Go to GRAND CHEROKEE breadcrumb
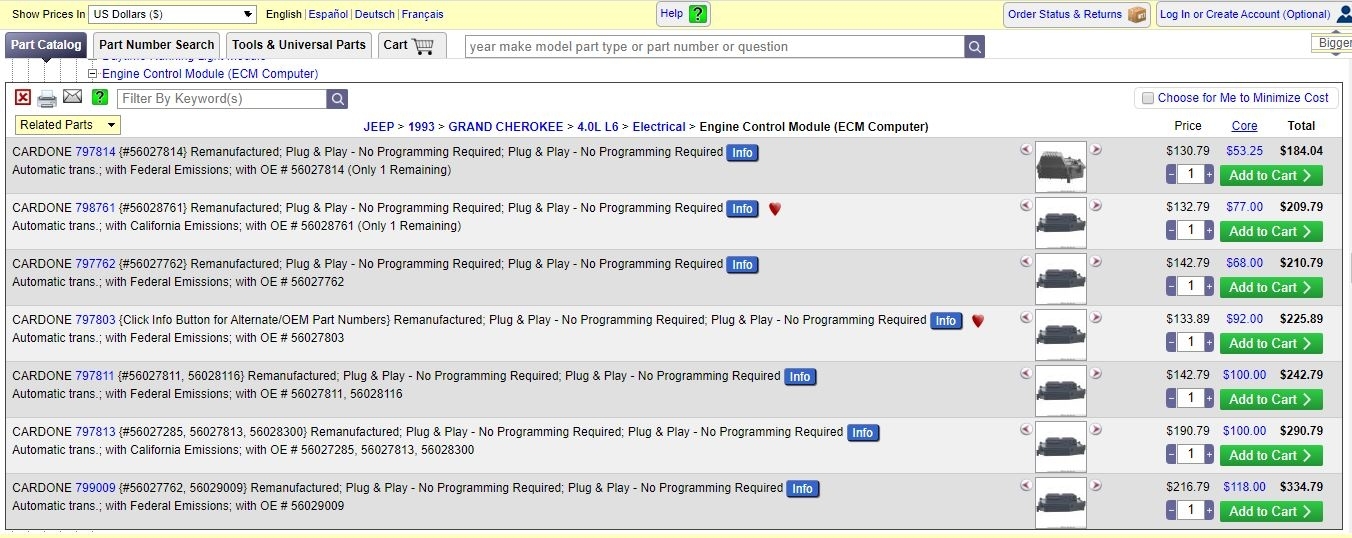The height and width of the screenshot is (538, 1352). point(506,127)
